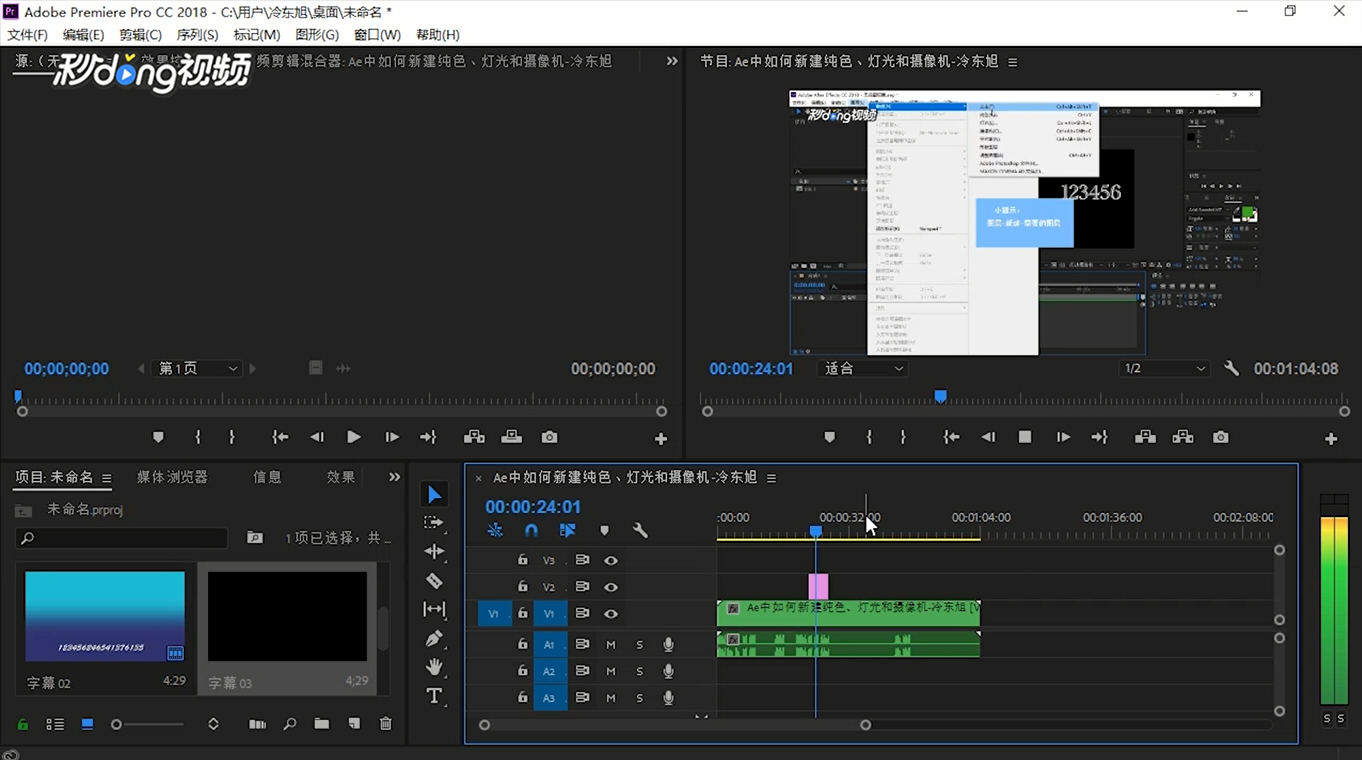Click Extract button in Program monitor

tap(1183, 437)
